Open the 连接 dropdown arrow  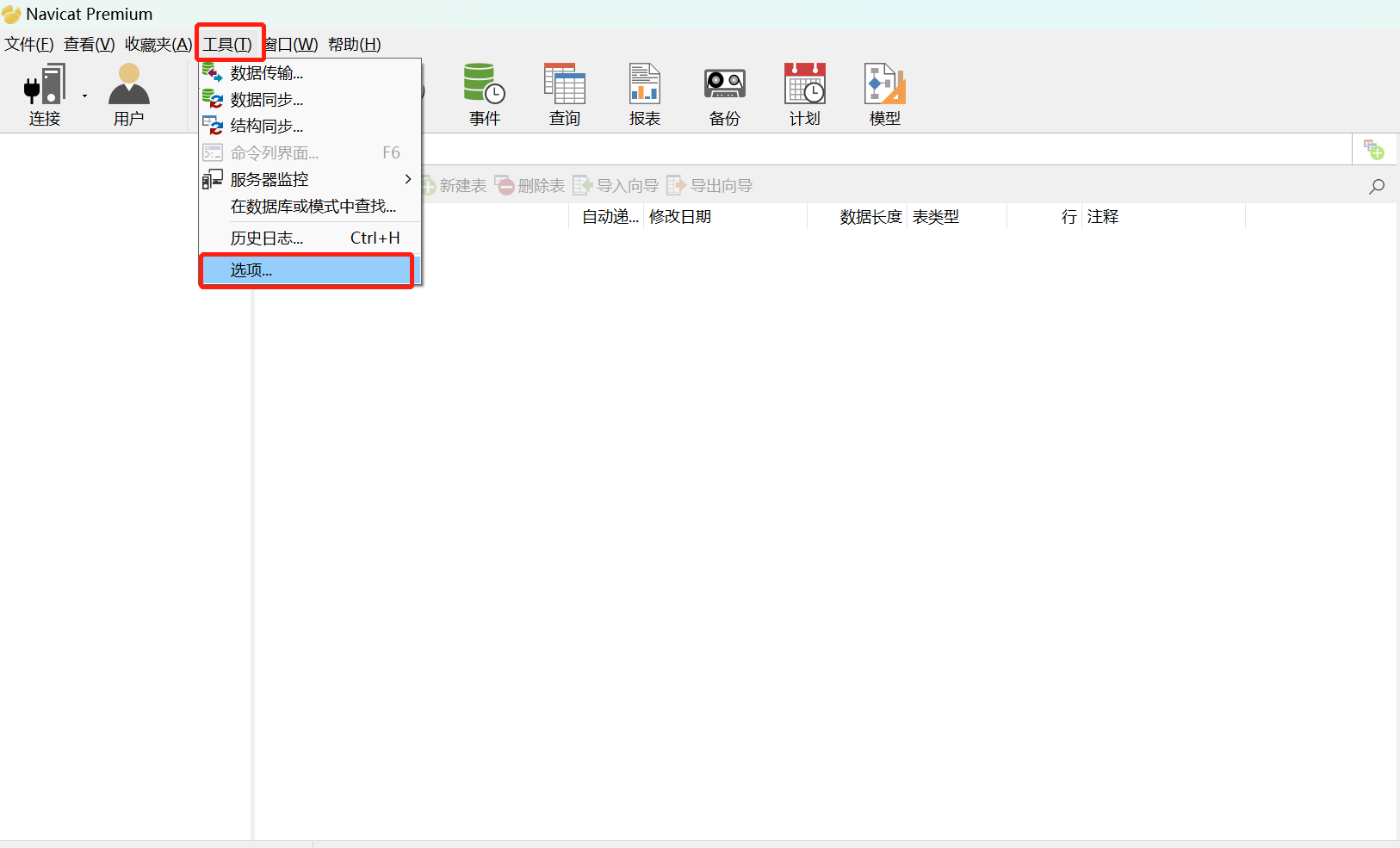(84, 95)
